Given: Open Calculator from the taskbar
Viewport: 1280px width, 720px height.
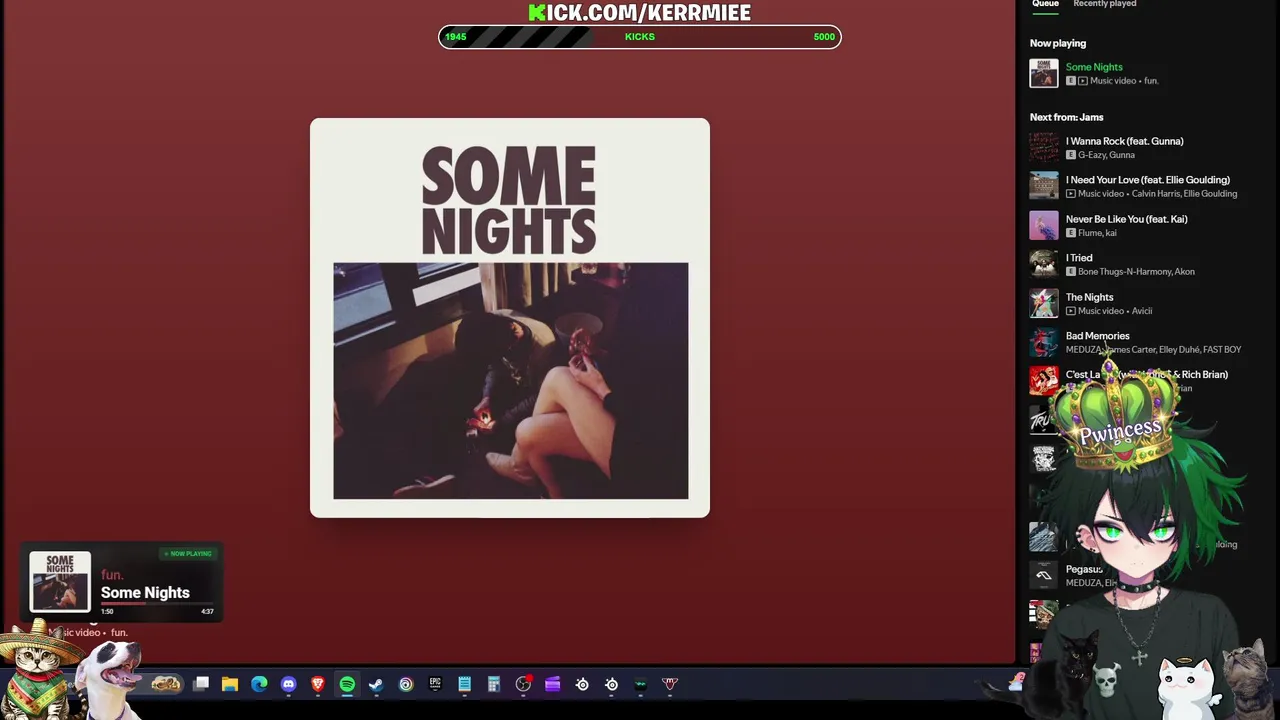Looking at the screenshot, I should pyautogui.click(x=494, y=684).
